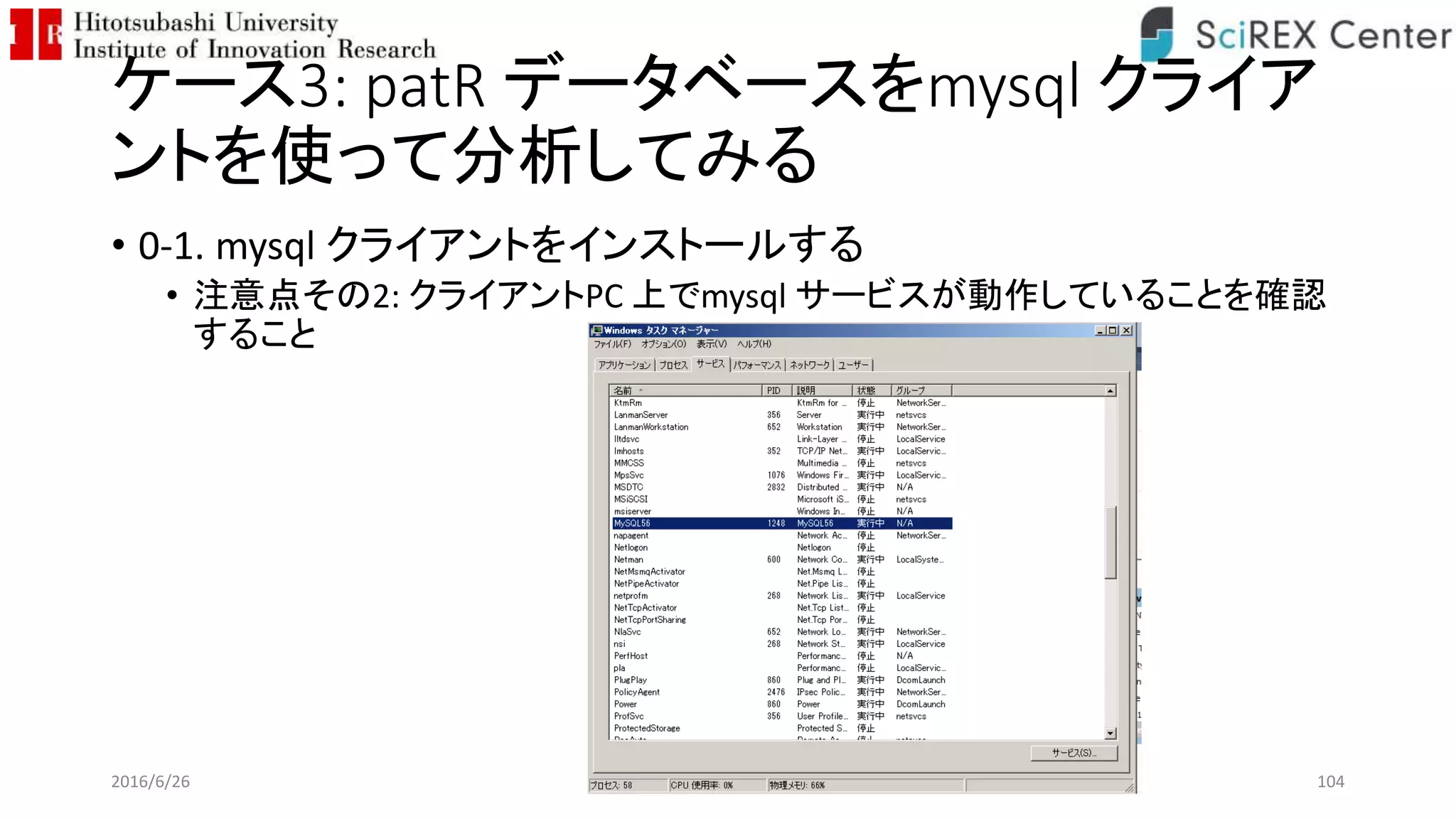This screenshot has width=1456, height=819.
Task: Switch to the パフォーマンス tab
Action: click(757, 365)
